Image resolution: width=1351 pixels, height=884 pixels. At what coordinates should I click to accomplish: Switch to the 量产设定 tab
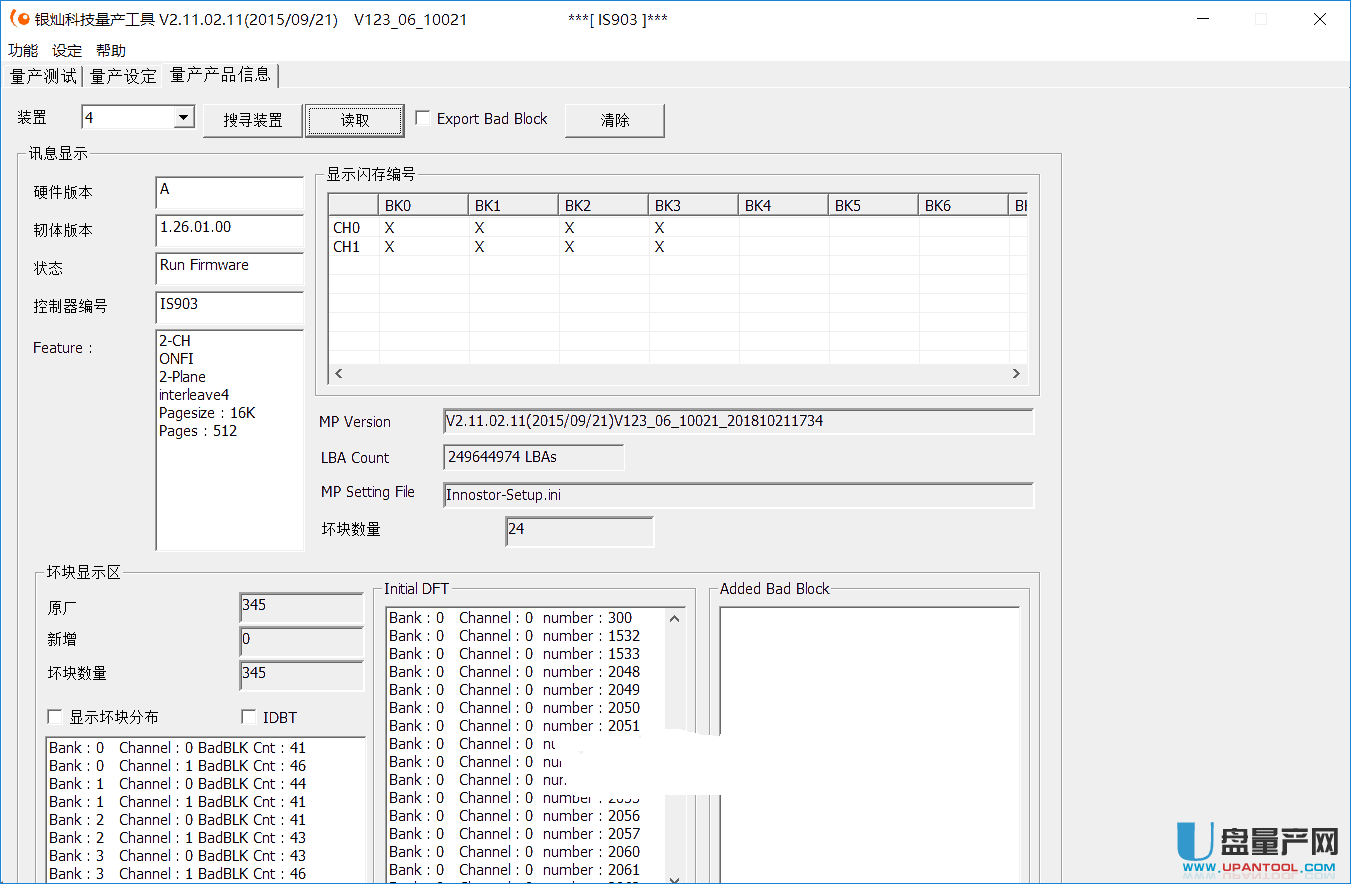(x=123, y=76)
